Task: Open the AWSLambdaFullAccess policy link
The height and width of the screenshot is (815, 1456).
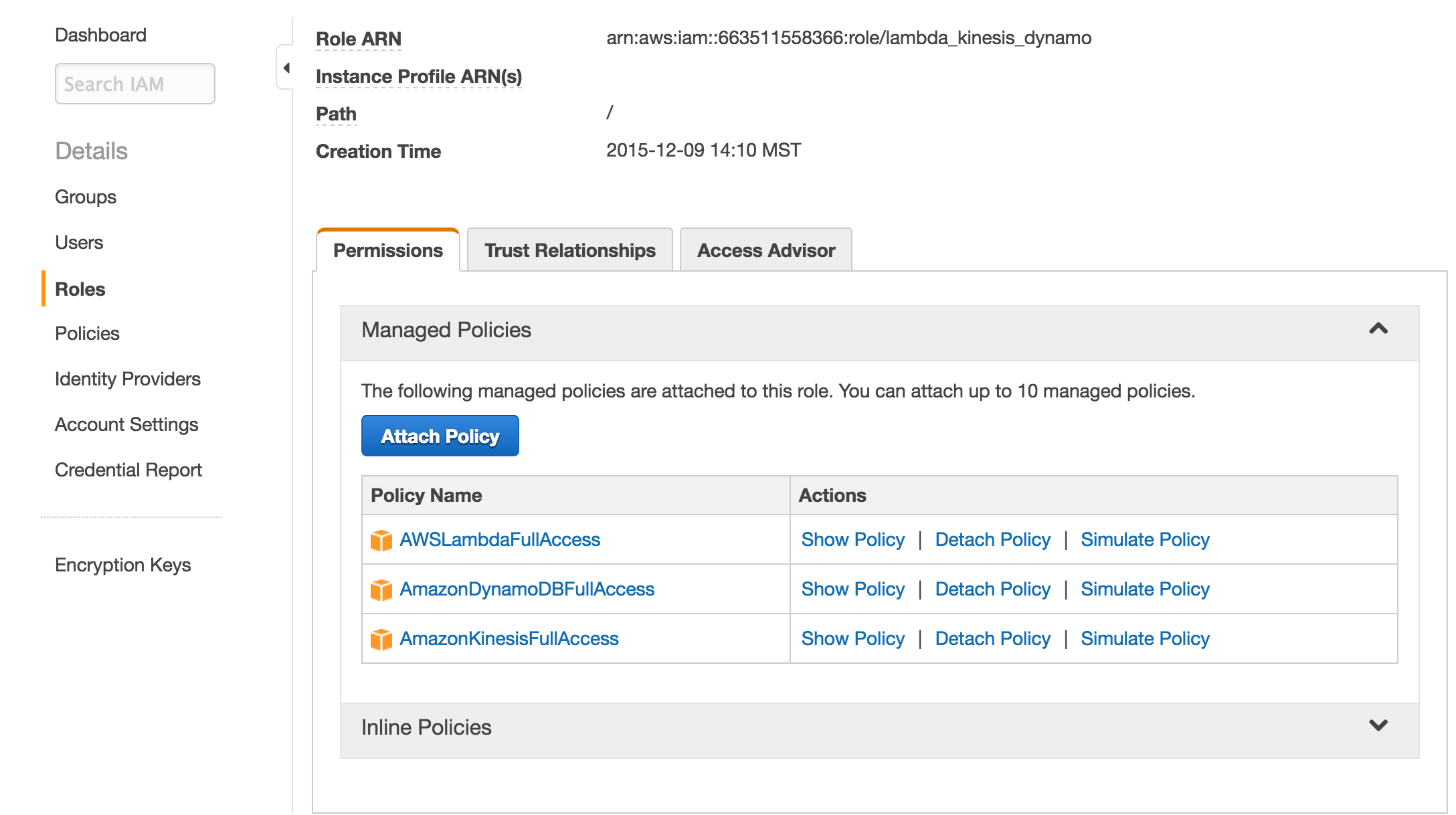Action: coord(500,539)
